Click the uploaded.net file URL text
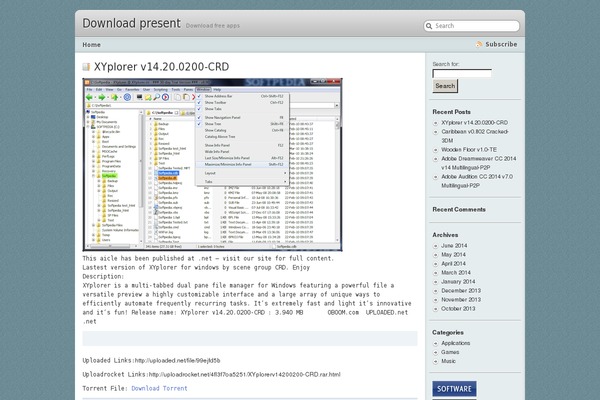 coord(178,361)
